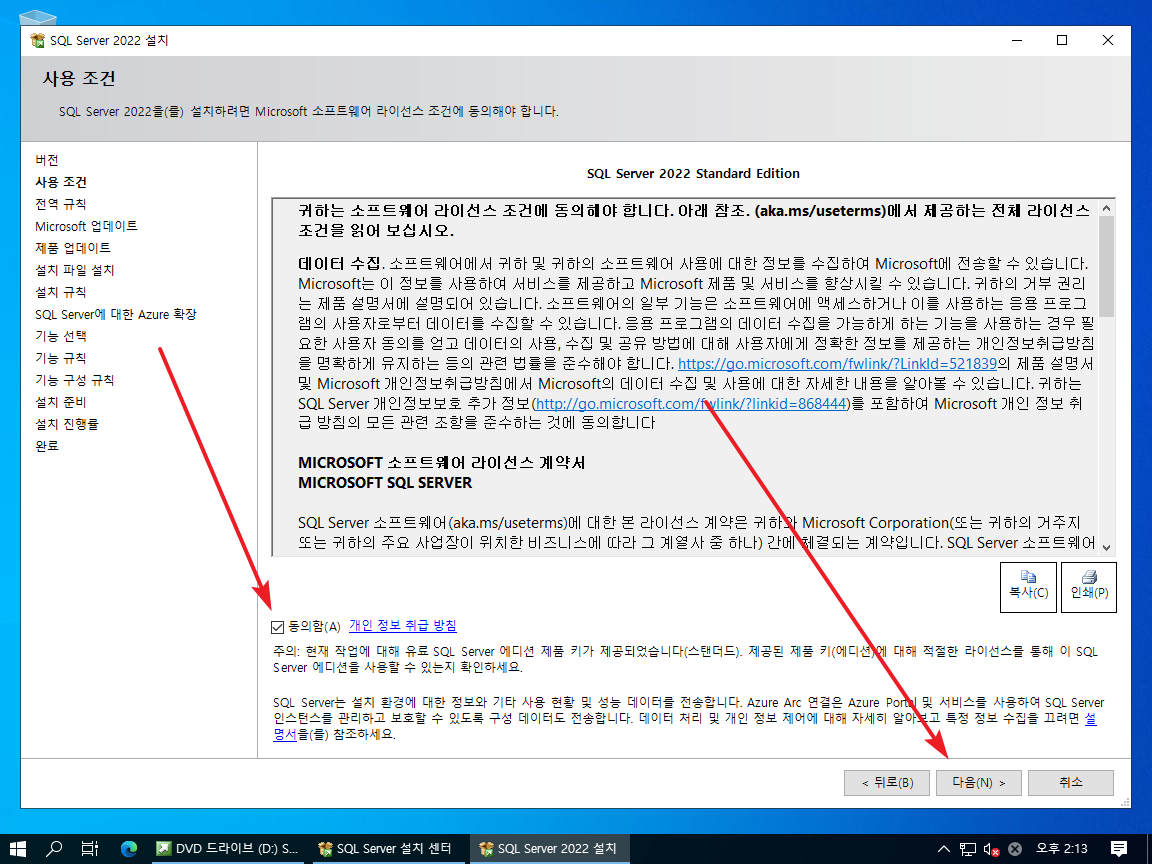The image size is (1152, 864).
Task: Launch Microsoft Edge from the taskbar
Action: [129, 849]
